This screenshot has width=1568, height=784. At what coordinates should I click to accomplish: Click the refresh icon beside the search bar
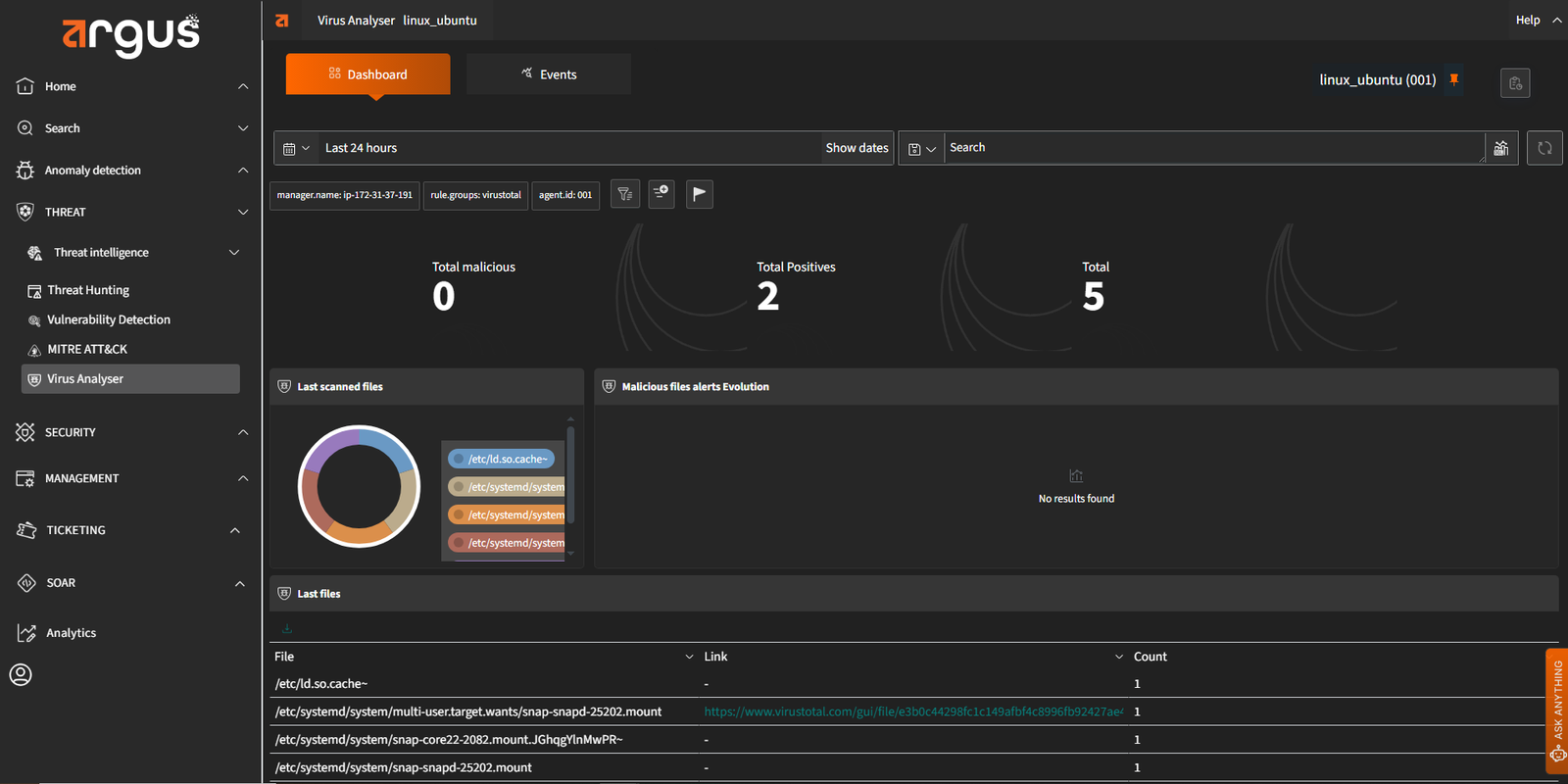[1544, 148]
